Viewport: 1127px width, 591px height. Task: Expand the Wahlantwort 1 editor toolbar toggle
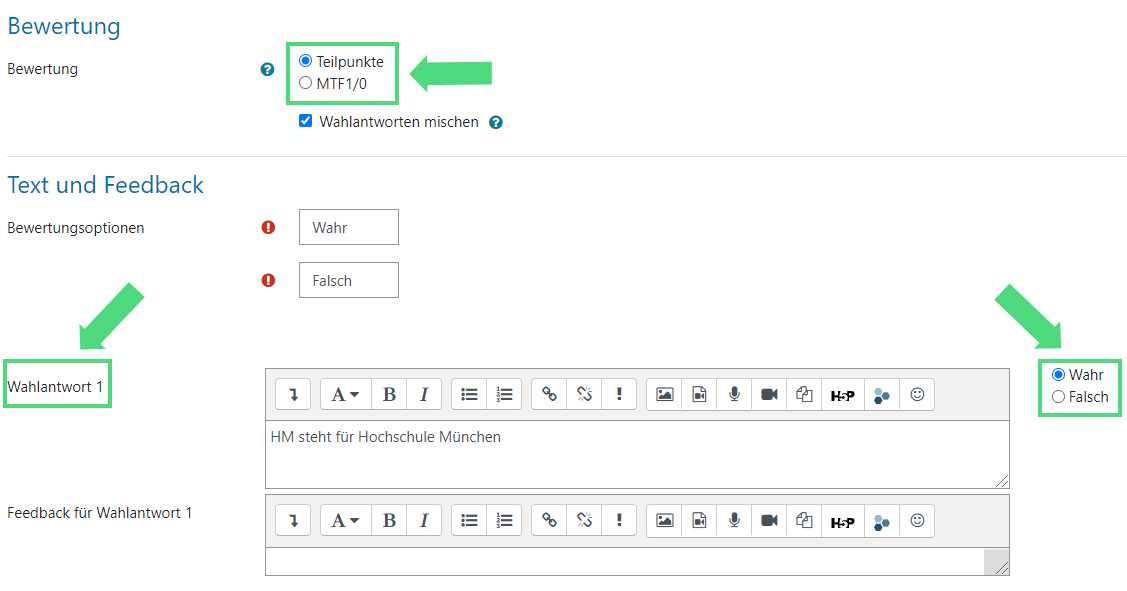(x=293, y=394)
